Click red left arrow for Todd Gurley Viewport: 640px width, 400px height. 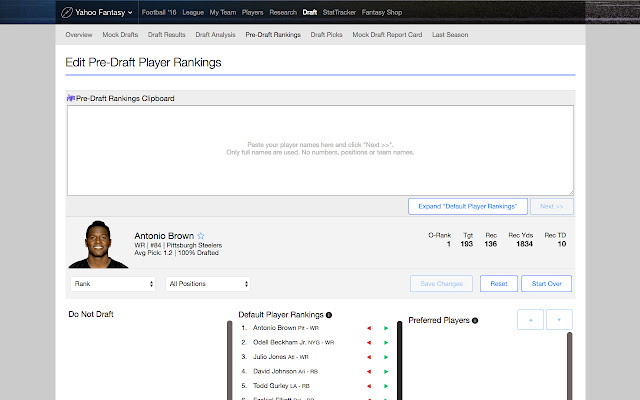369,386
